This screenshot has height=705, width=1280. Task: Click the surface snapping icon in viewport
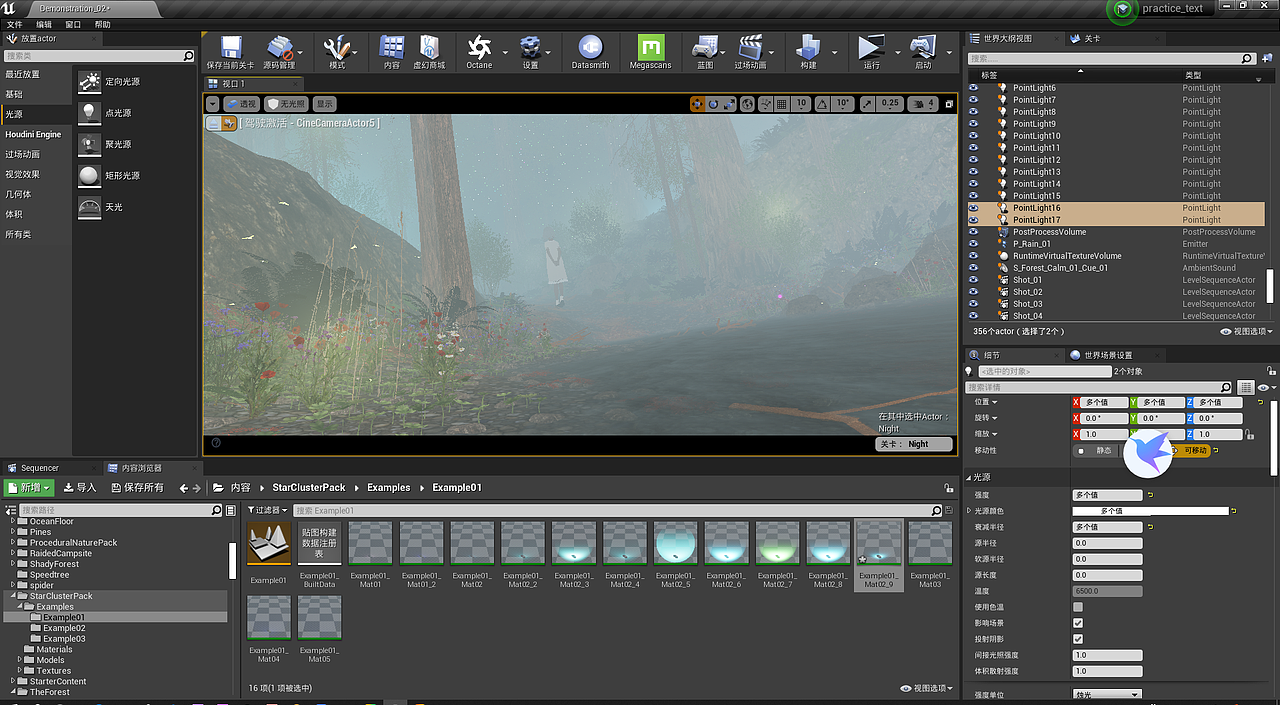click(x=765, y=104)
